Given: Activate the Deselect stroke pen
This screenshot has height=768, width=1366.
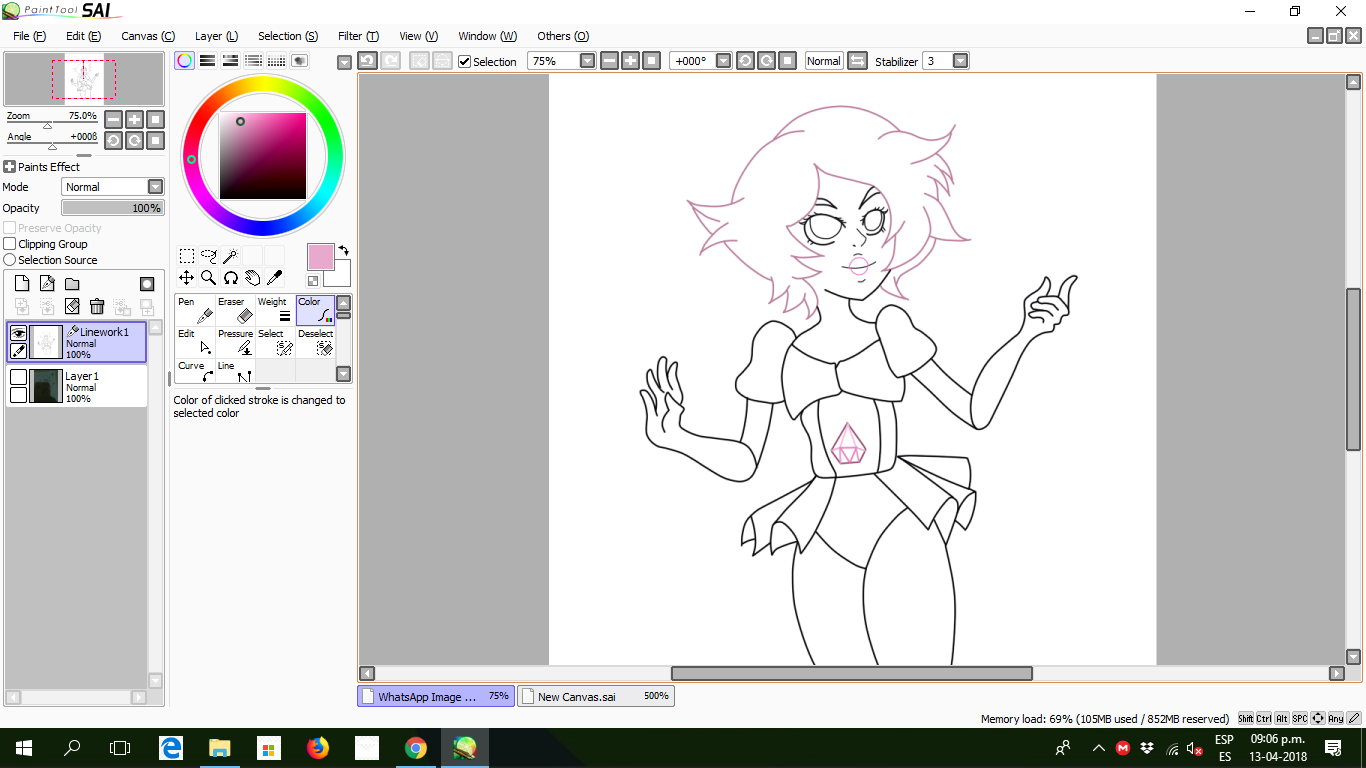Looking at the screenshot, I should 315,342.
